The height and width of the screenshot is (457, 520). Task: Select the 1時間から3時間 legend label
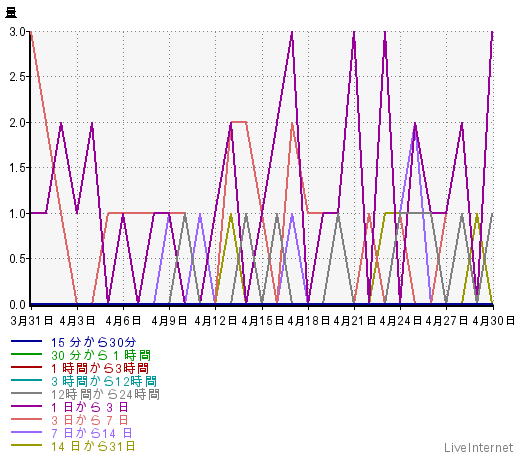click(100, 368)
